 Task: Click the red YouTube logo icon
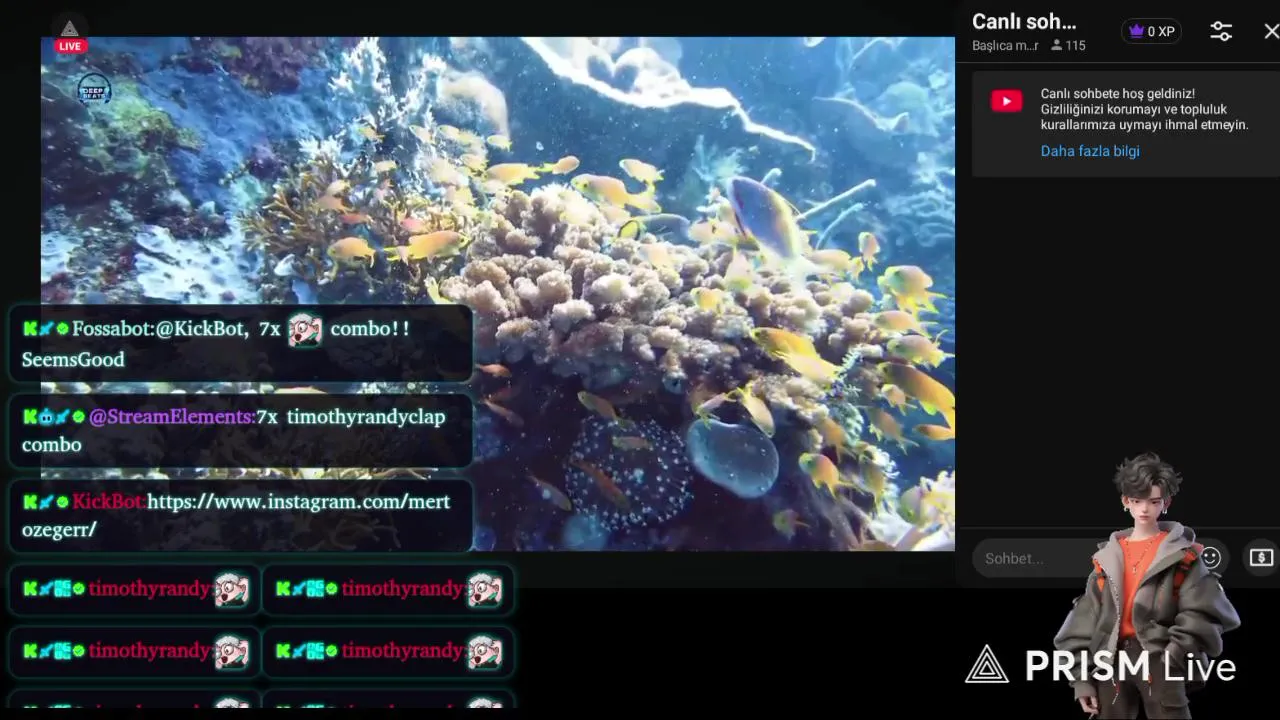[1006, 101]
